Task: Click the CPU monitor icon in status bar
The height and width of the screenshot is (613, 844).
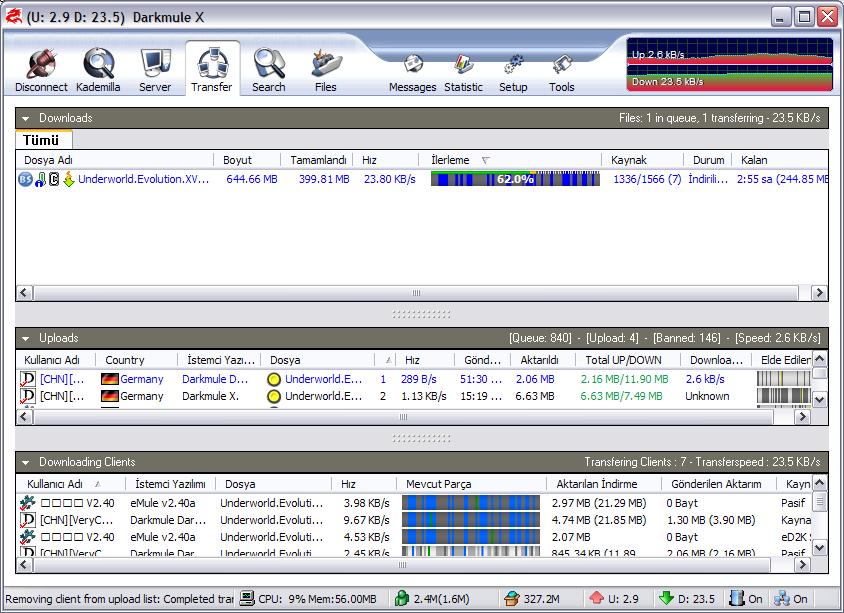Action: coord(247,598)
